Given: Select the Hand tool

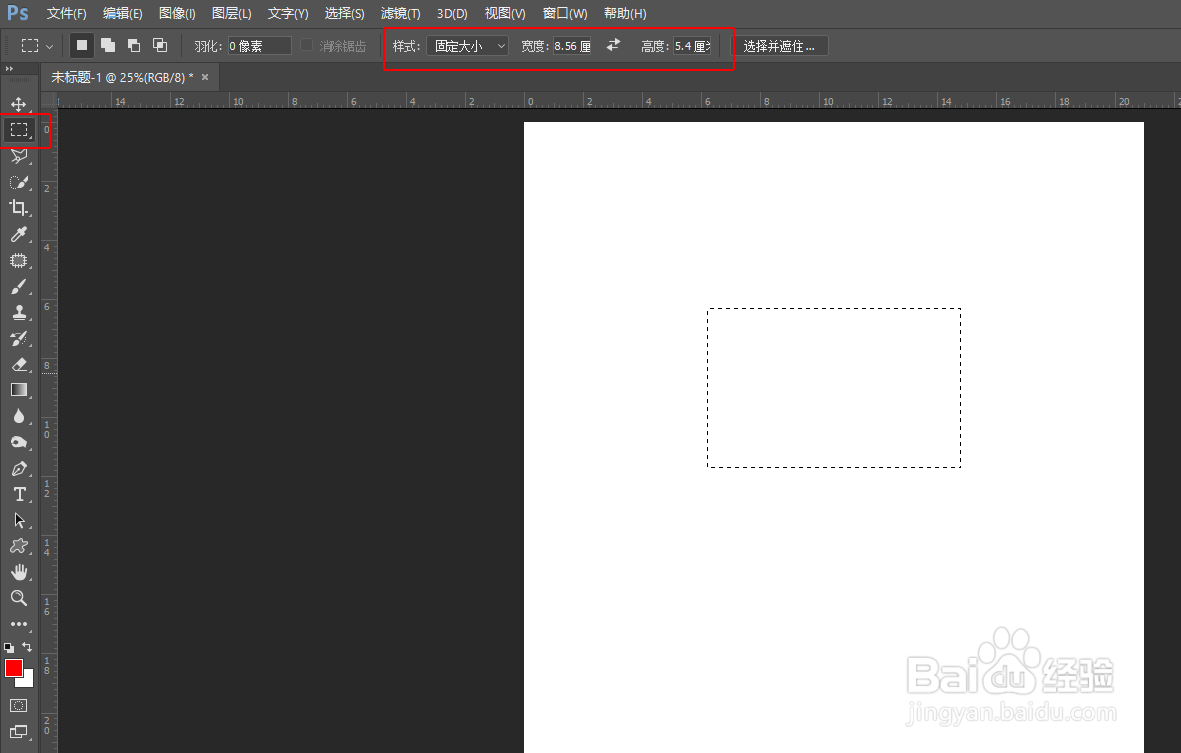Looking at the screenshot, I should 19,572.
